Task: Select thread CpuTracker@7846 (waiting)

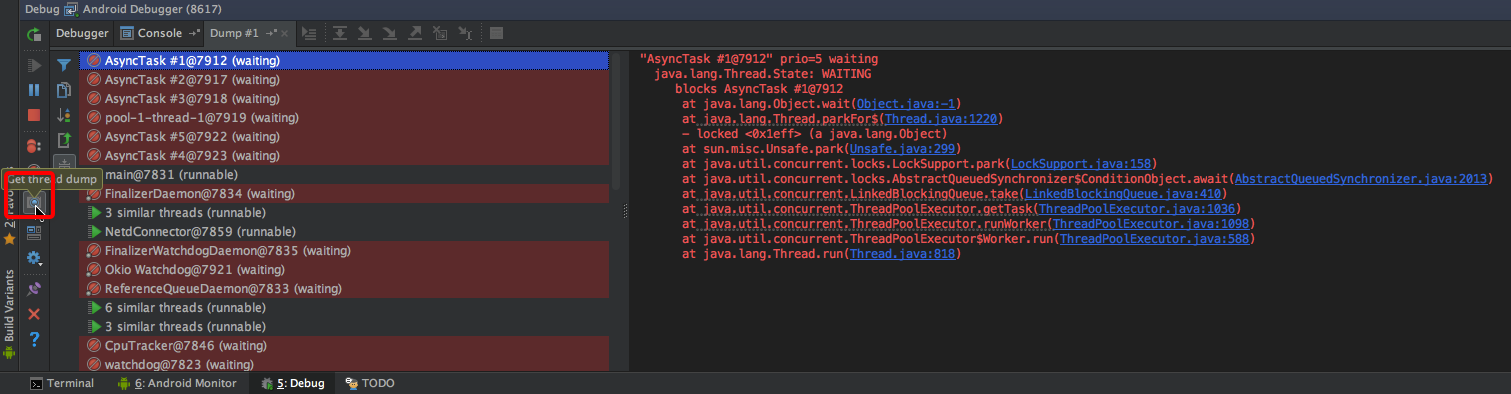Action: (x=344, y=346)
